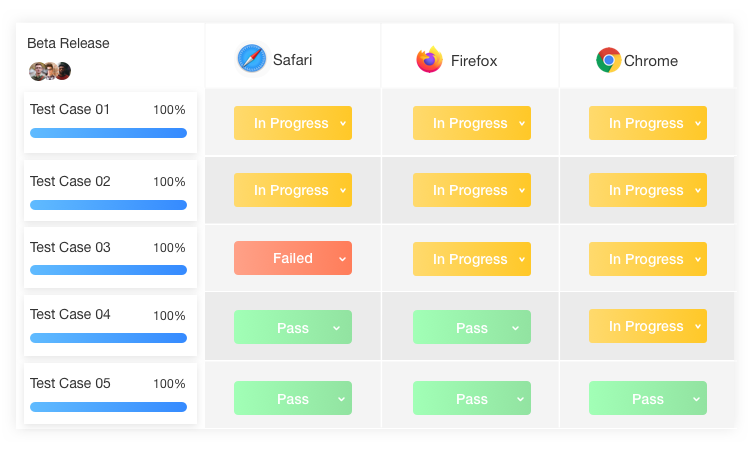Screen dimensions: 750x450
Task: Open Firefox status dropdown for Test Case 01
Action: 472,123
